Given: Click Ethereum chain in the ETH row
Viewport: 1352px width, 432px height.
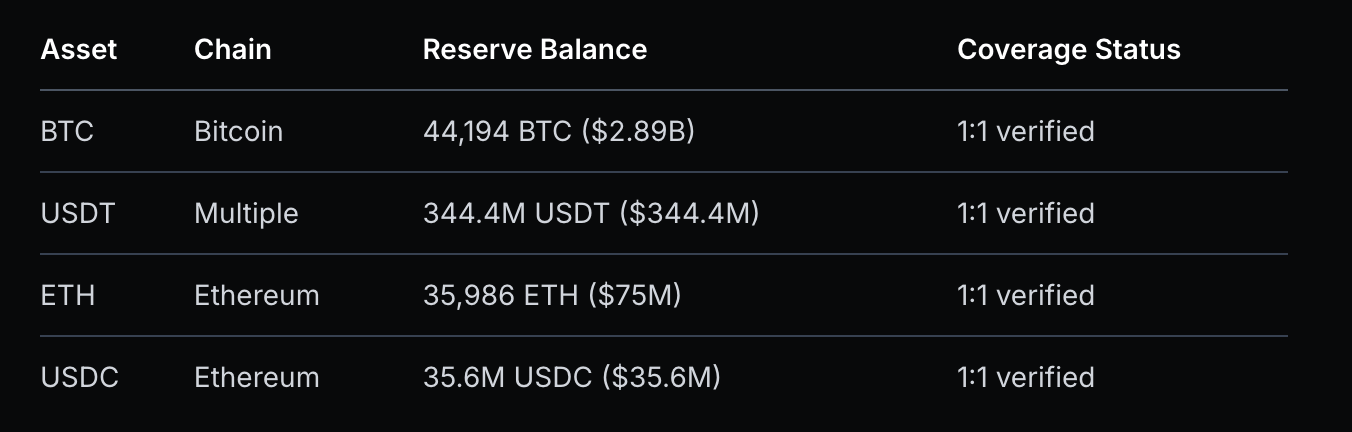Looking at the screenshot, I should 257,296.
